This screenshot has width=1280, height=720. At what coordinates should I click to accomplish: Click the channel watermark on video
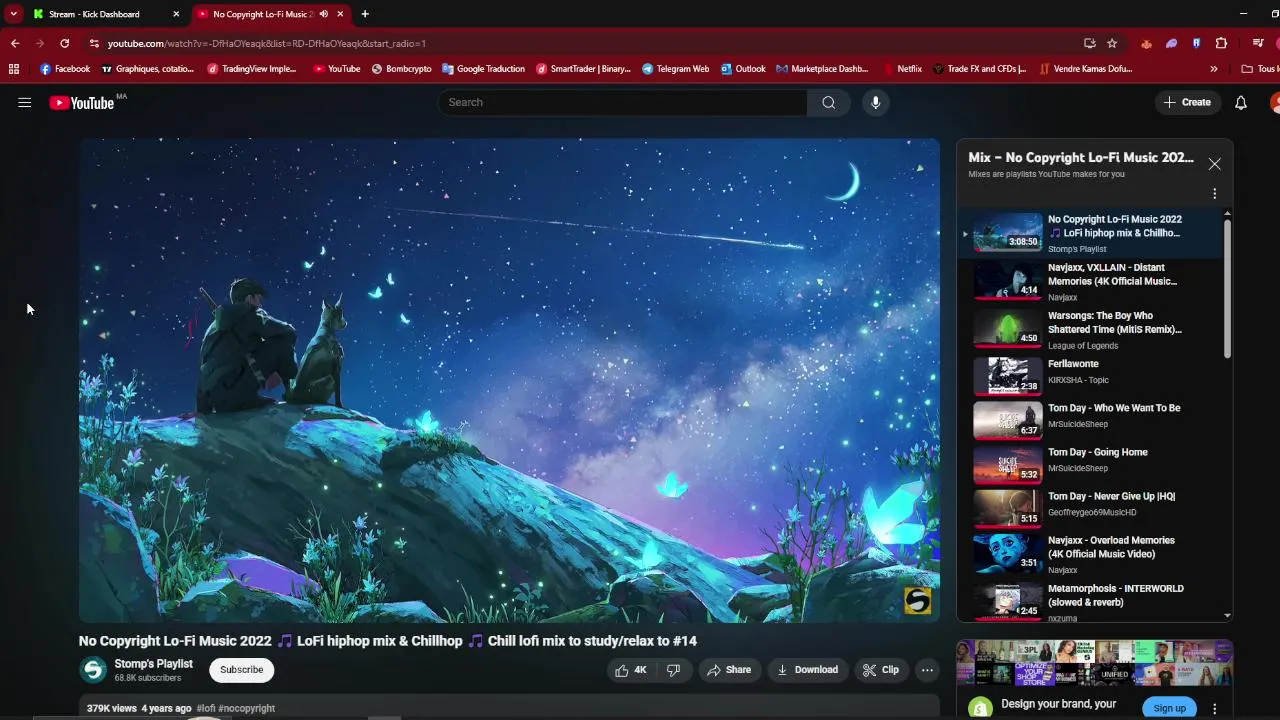(917, 600)
